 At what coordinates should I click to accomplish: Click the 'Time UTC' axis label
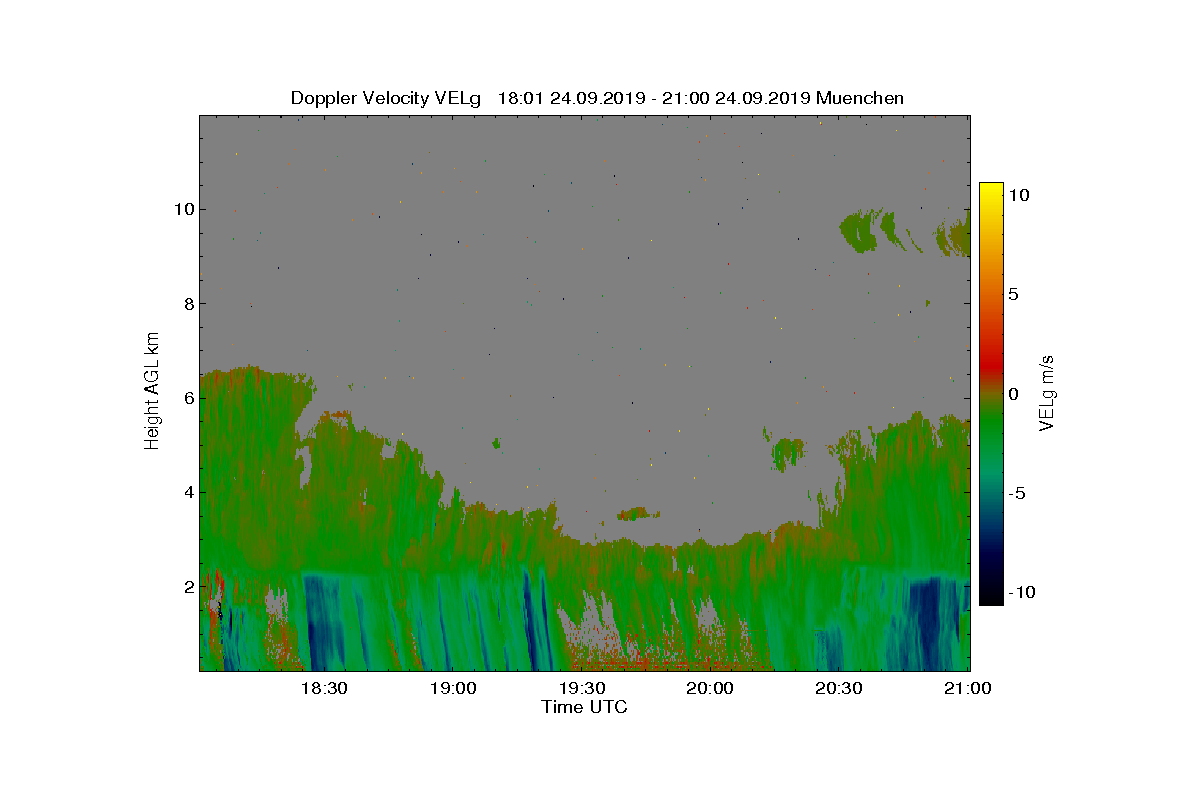585,707
